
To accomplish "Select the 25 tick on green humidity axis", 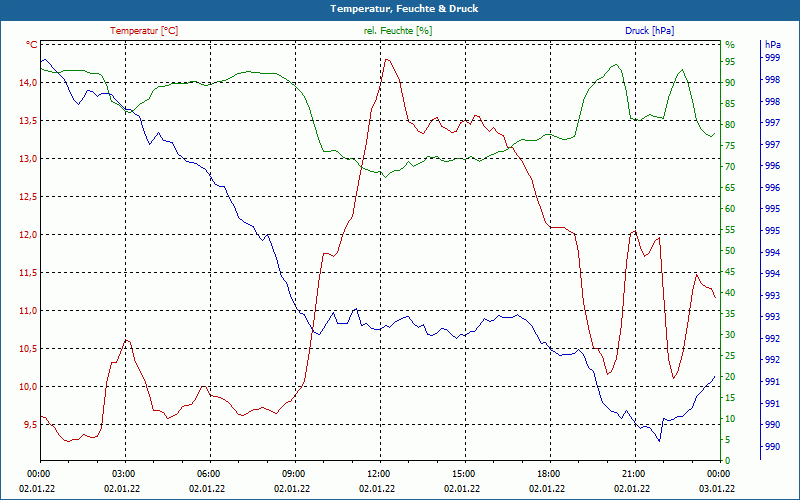I will point(730,356).
